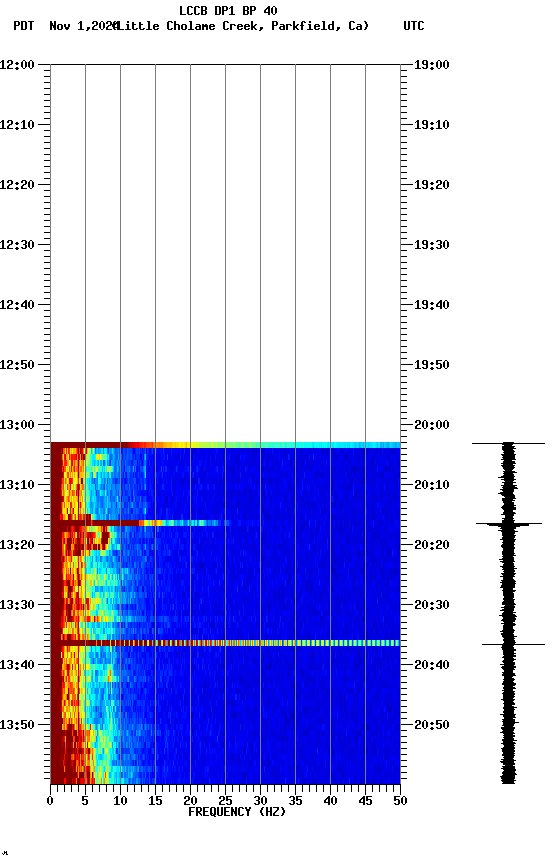This screenshot has width=552, height=864.
Task: Click the '13:20' PDT time label
Action: click(x=17, y=546)
